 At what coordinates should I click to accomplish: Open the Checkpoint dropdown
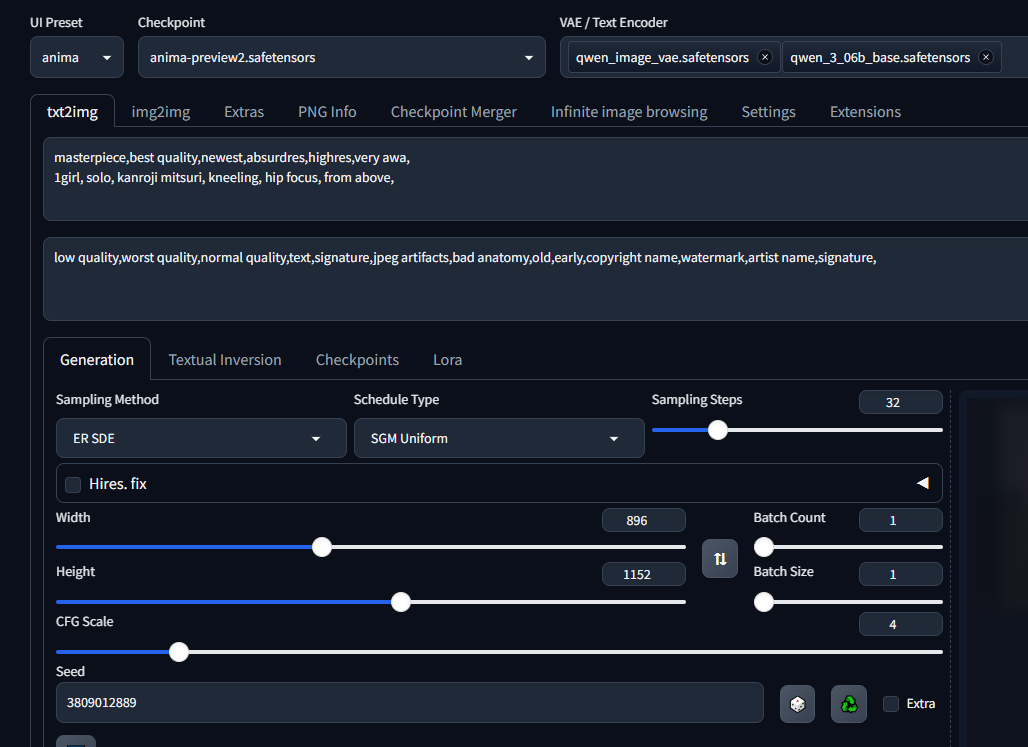pyautogui.click(x=342, y=58)
